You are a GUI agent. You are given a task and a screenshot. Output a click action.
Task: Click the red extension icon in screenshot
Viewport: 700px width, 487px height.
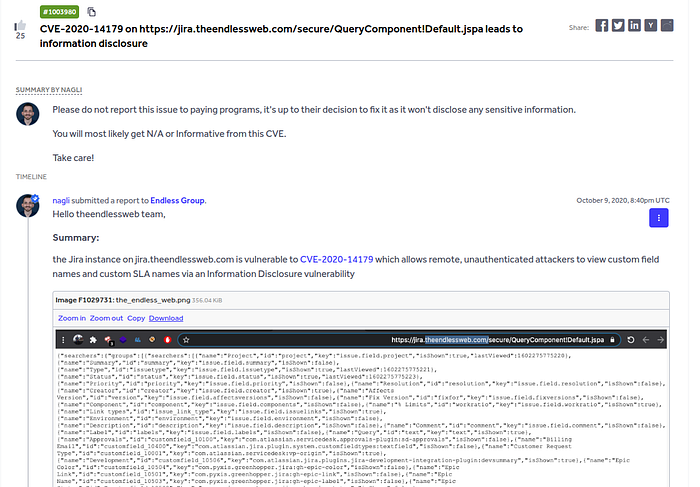point(168,340)
